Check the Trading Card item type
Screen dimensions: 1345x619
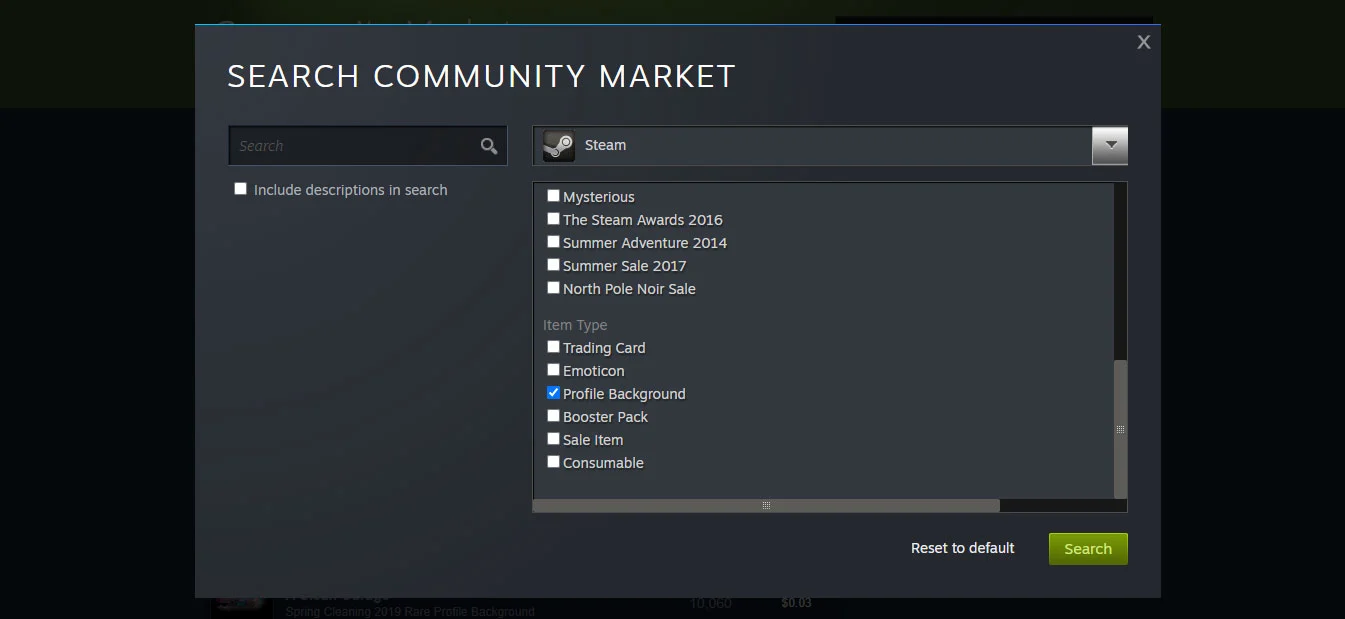(553, 347)
